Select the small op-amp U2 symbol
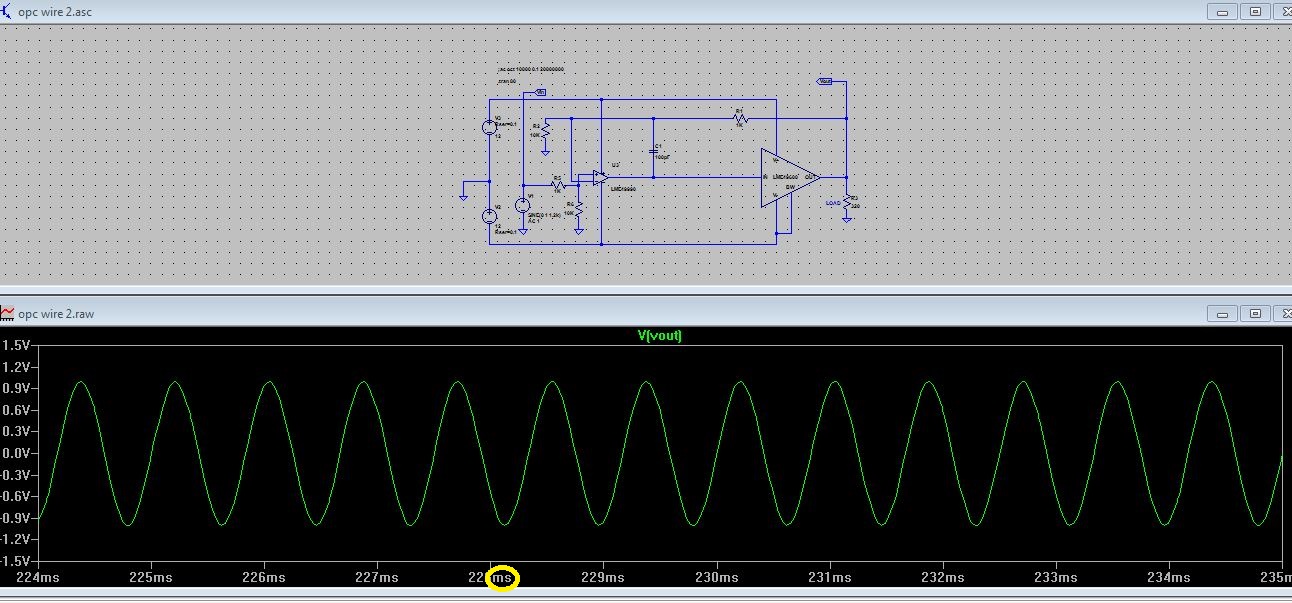This screenshot has height=603, width=1292. pyautogui.click(x=599, y=178)
